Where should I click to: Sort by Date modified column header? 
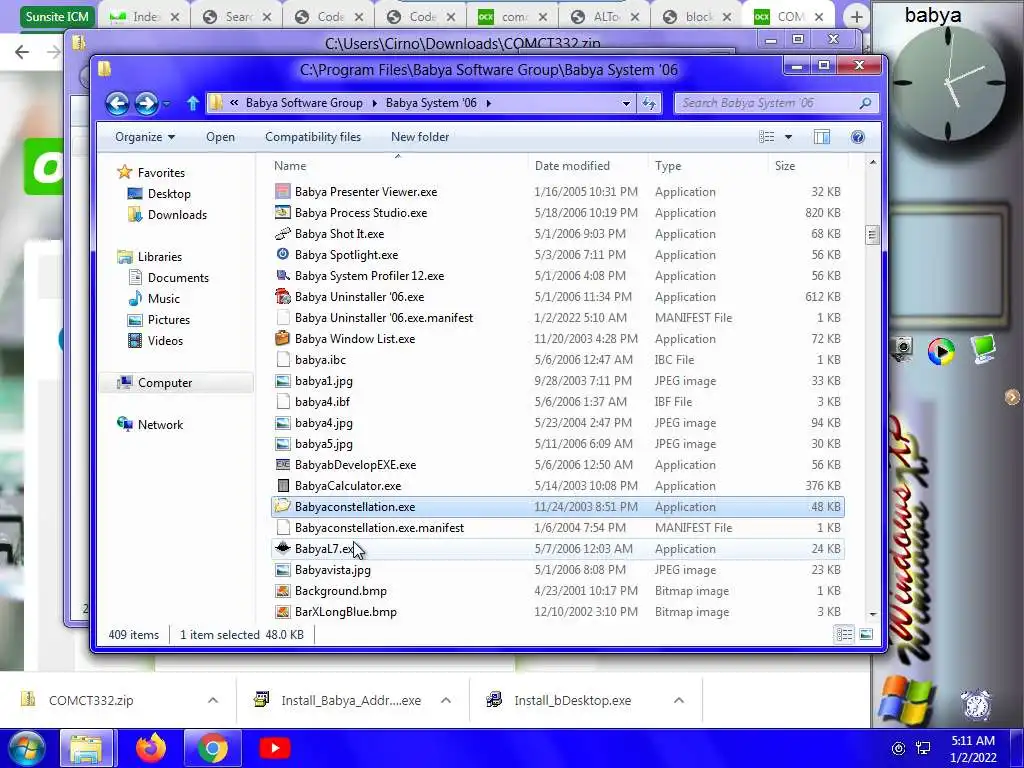pos(572,166)
